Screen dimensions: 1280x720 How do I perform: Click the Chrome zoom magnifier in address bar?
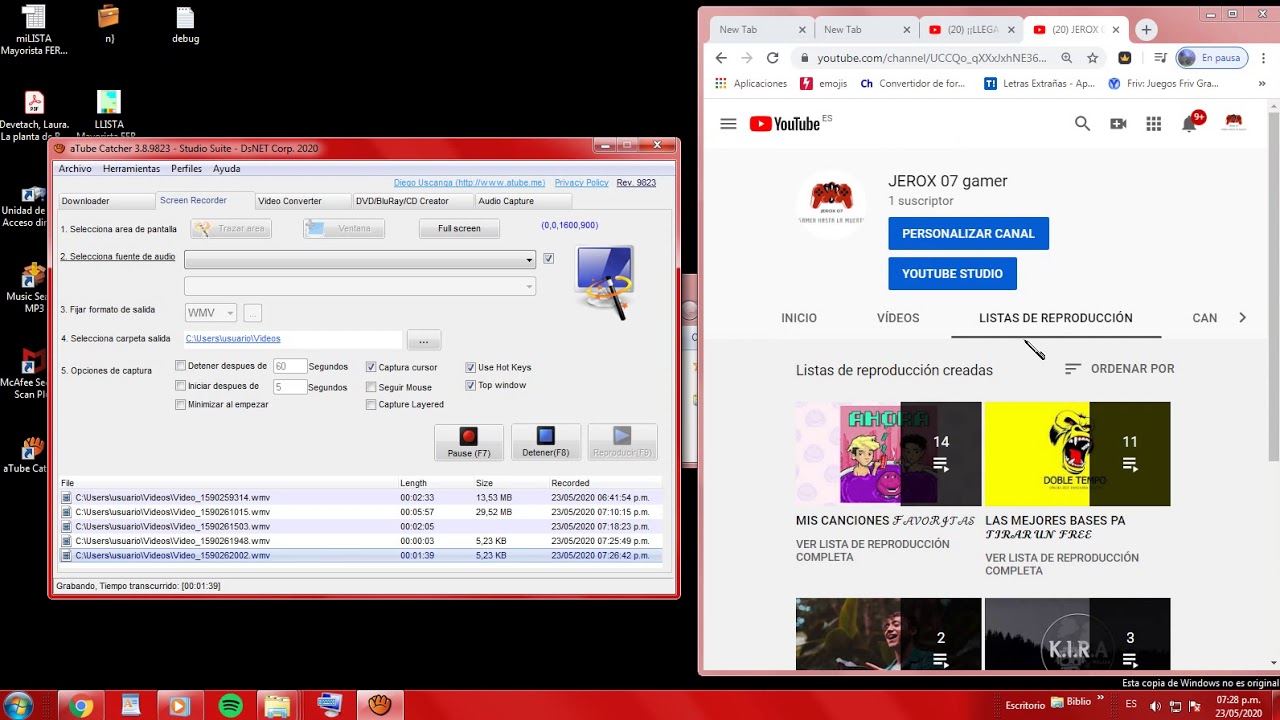[1066, 58]
